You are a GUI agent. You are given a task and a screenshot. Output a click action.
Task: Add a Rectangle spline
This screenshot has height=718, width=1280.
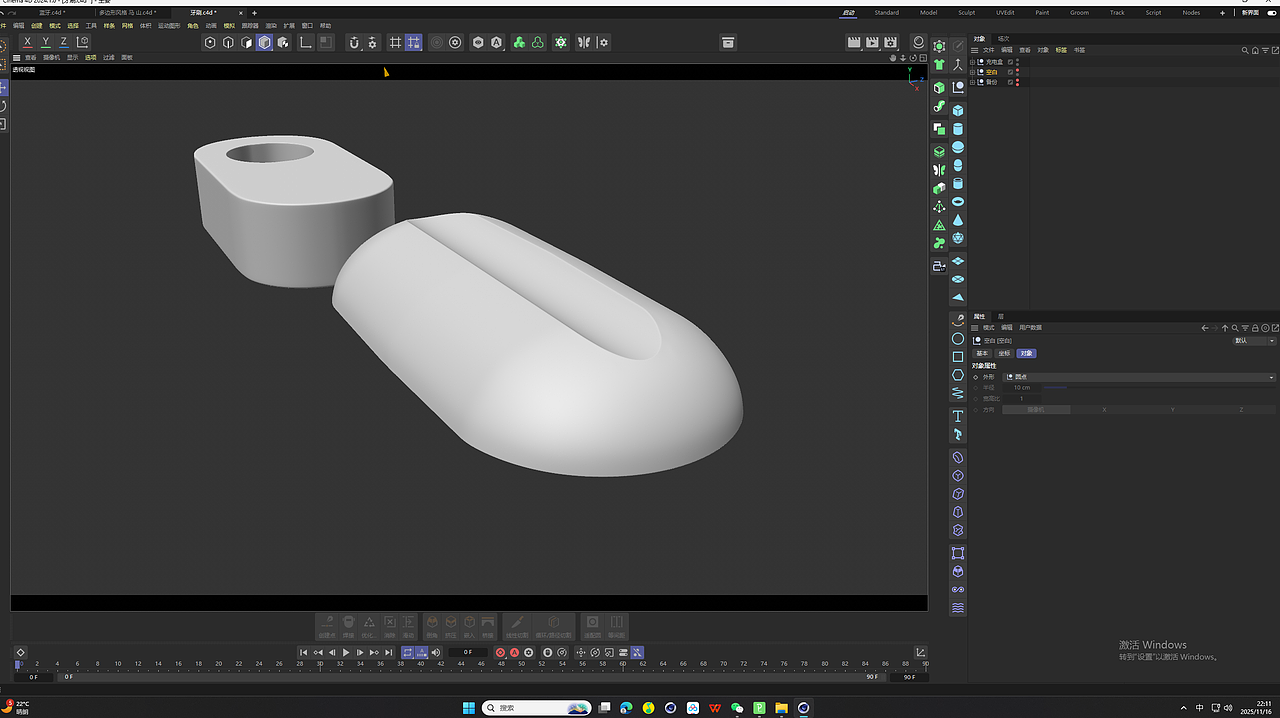point(958,357)
